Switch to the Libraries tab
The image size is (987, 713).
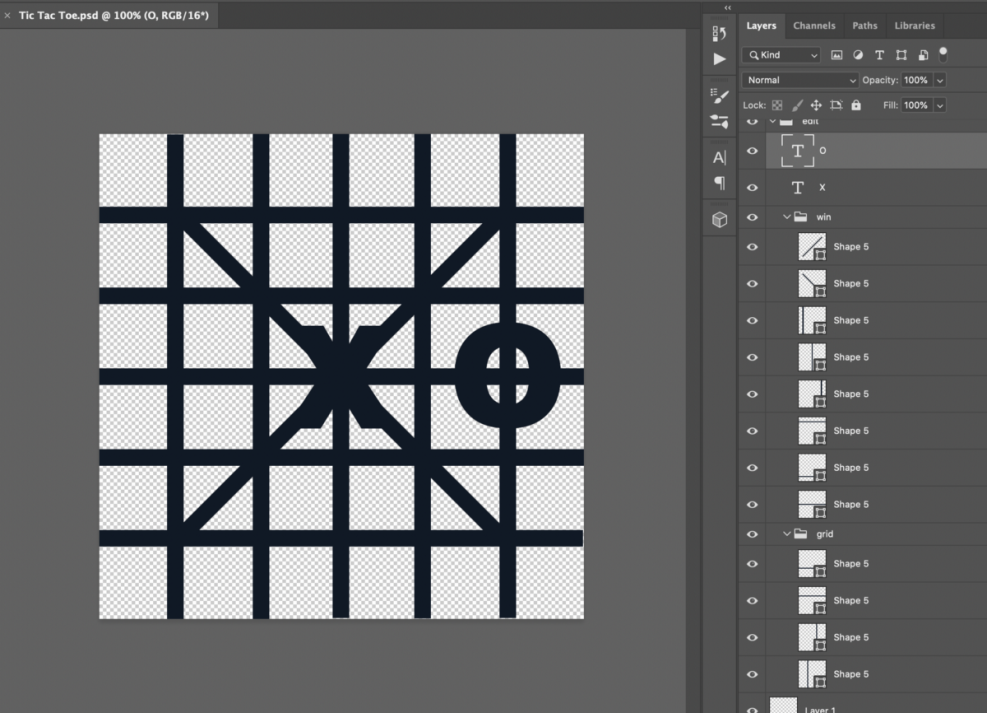(x=914, y=26)
